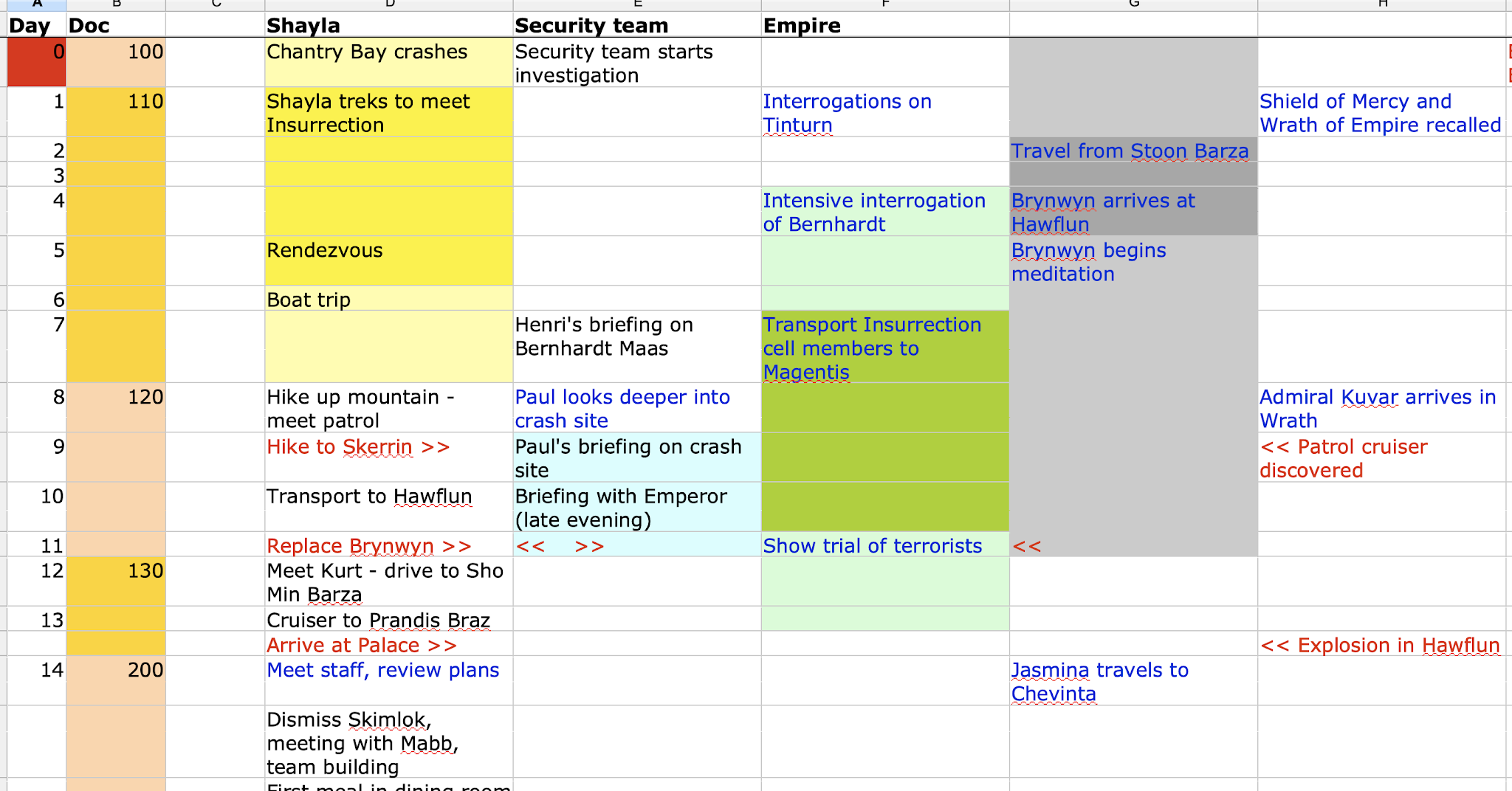
Task: Select Doc value 110 cell
Action: [x=116, y=112]
